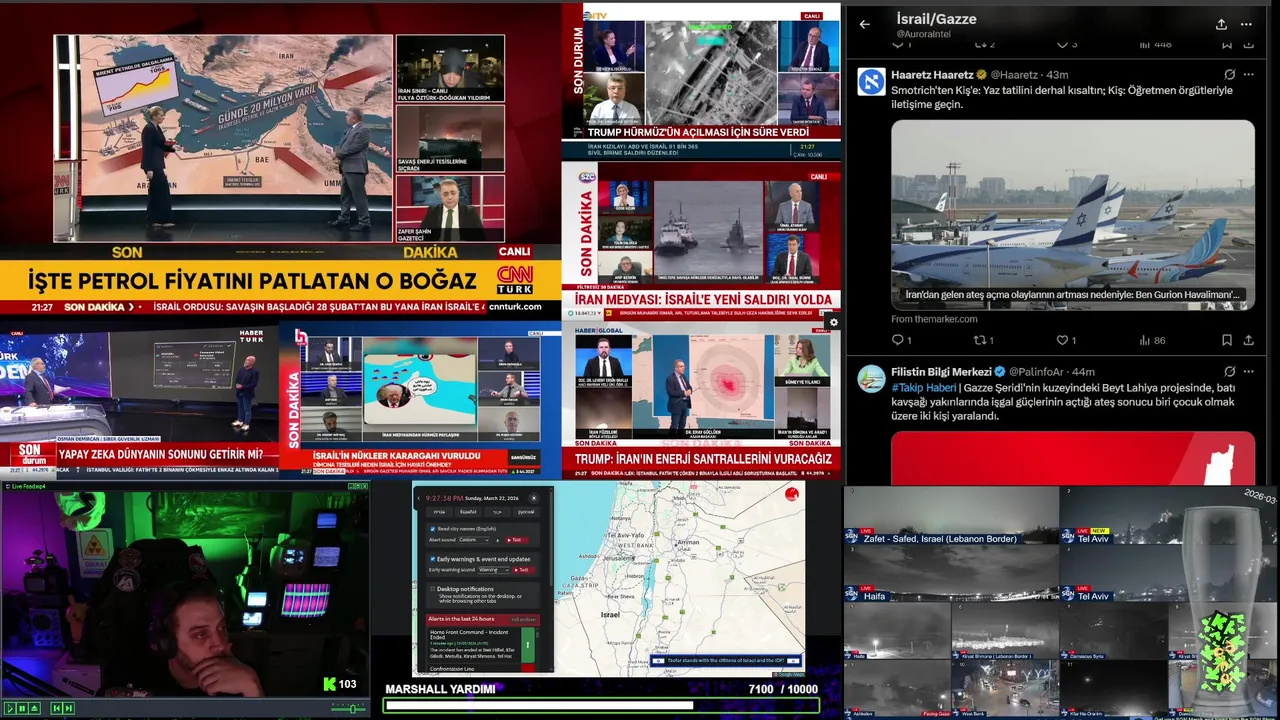Screen dimensions: 1280x720
Task: Click the Haifa live camera tile
Action: tap(951, 573)
